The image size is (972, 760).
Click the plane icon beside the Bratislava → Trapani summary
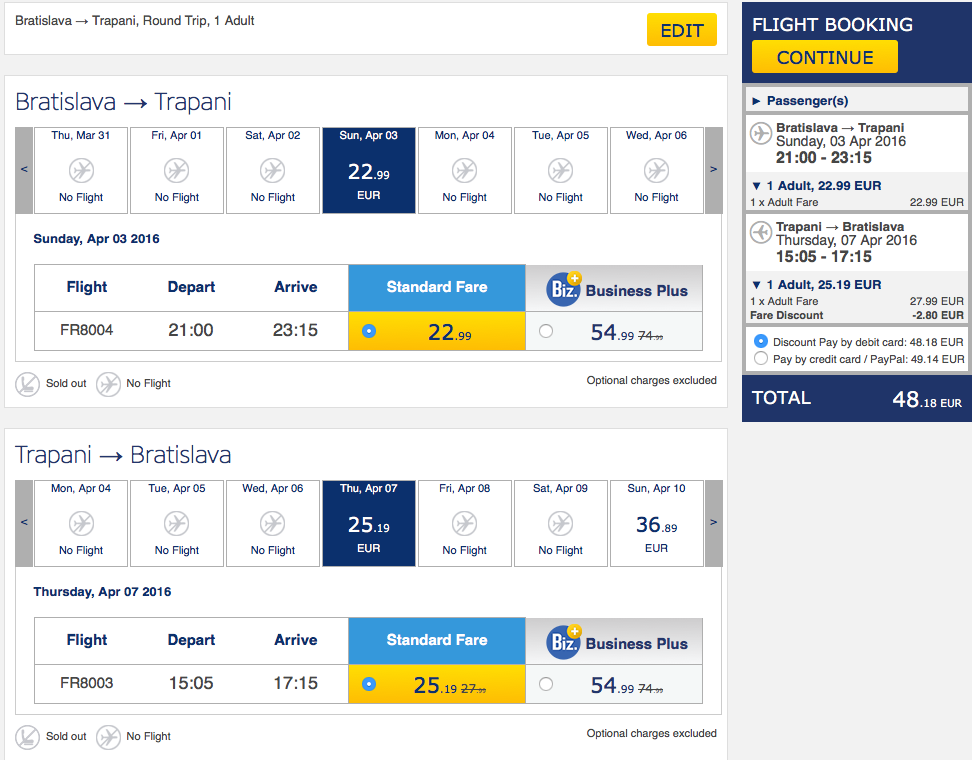point(761,133)
